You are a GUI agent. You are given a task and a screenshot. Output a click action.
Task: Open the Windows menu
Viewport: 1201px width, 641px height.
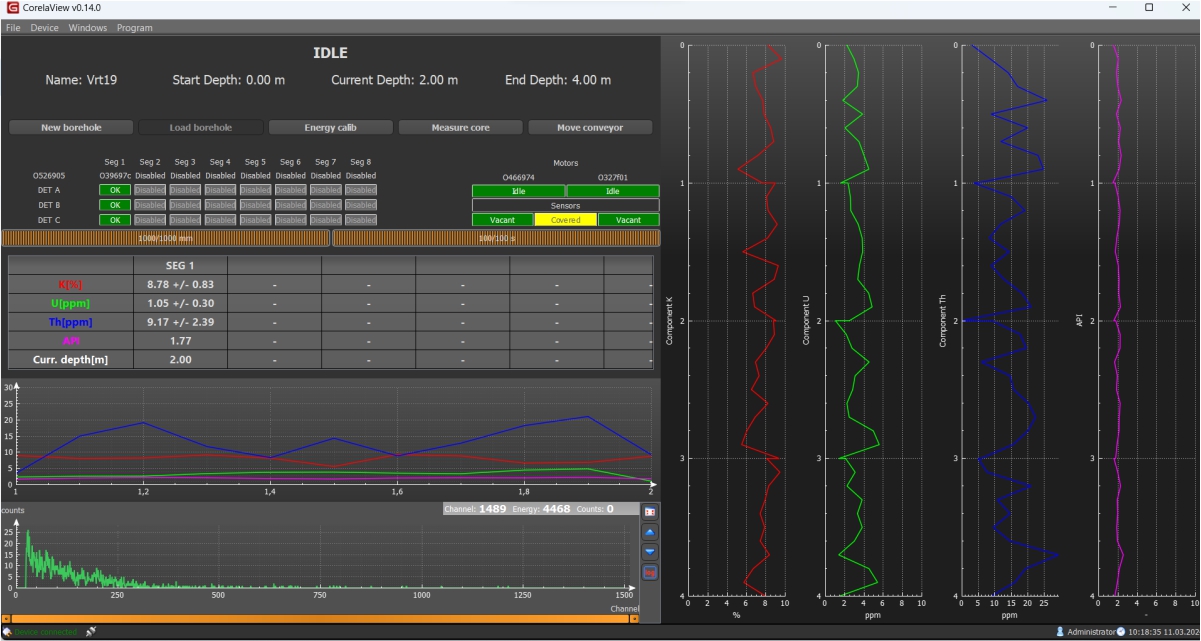(88, 28)
